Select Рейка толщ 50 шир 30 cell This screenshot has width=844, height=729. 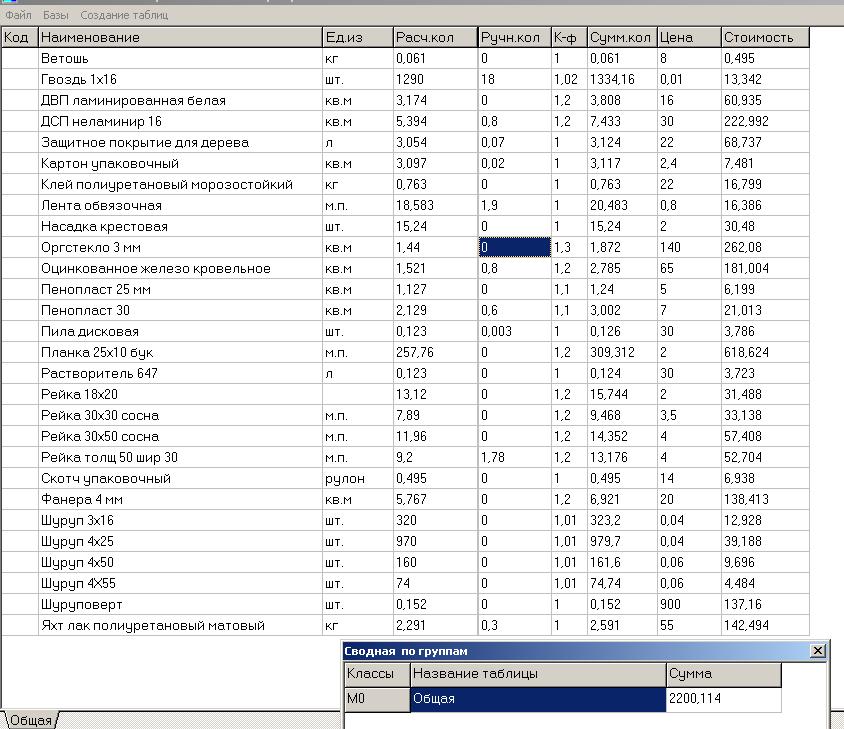(x=180, y=457)
